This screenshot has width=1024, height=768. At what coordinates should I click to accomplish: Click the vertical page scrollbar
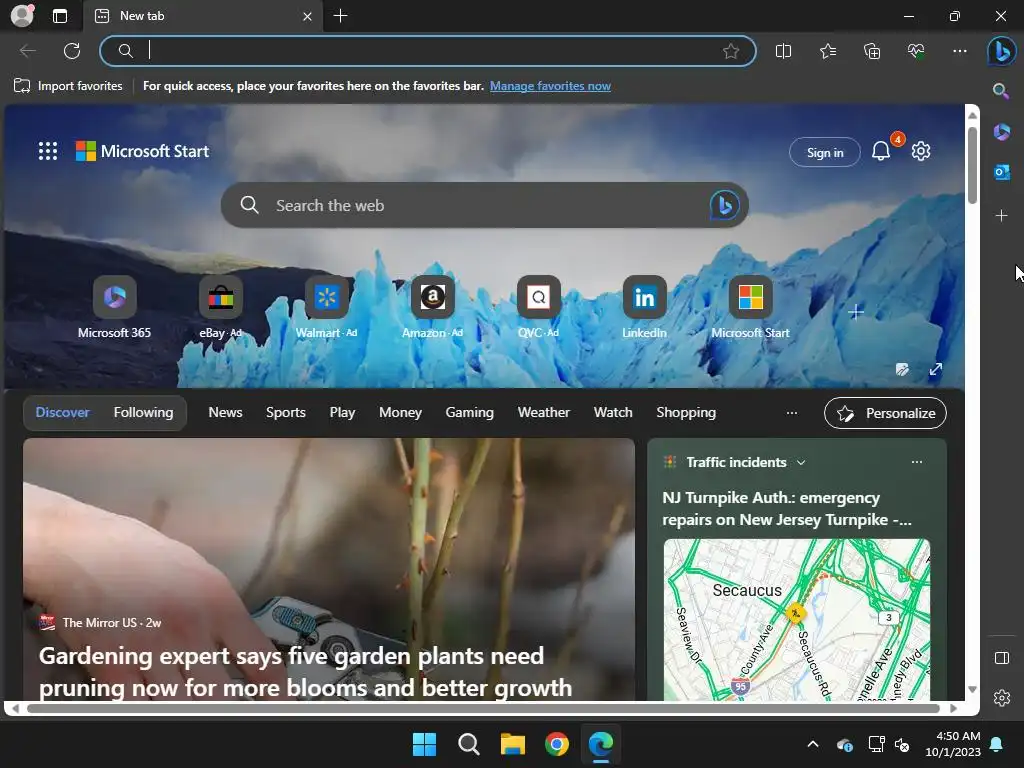click(972, 165)
